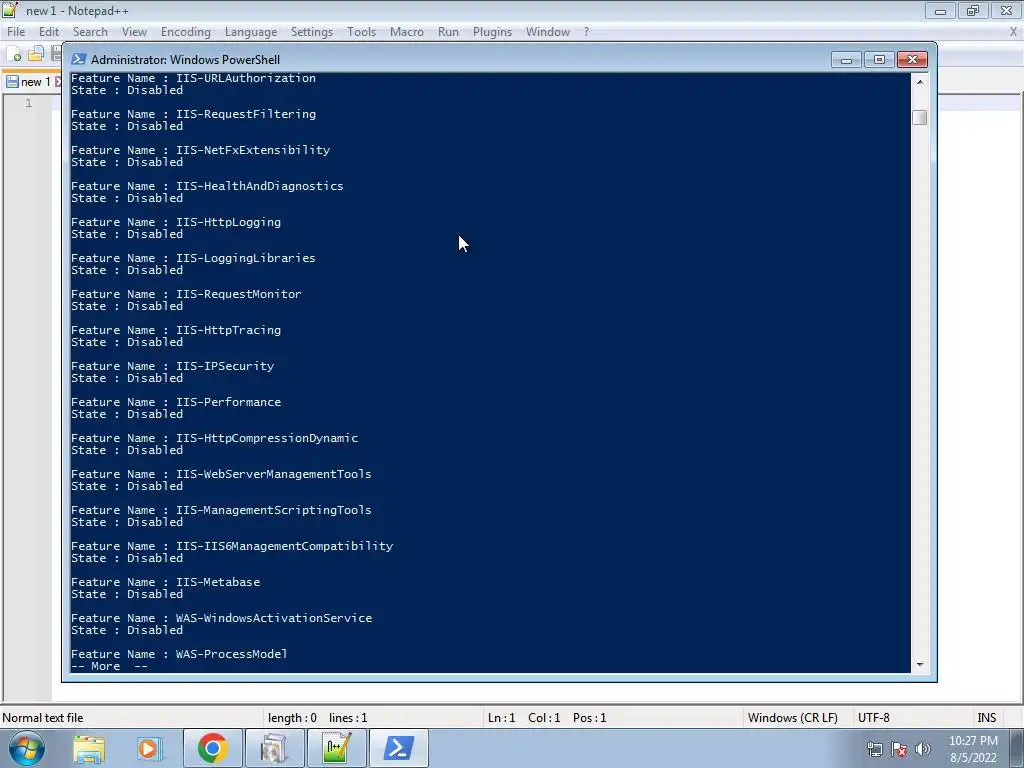Viewport: 1024px width, 768px height.
Task: Click the 'IIS-RequestMonitor' feature line
Action: pyautogui.click(x=186, y=294)
